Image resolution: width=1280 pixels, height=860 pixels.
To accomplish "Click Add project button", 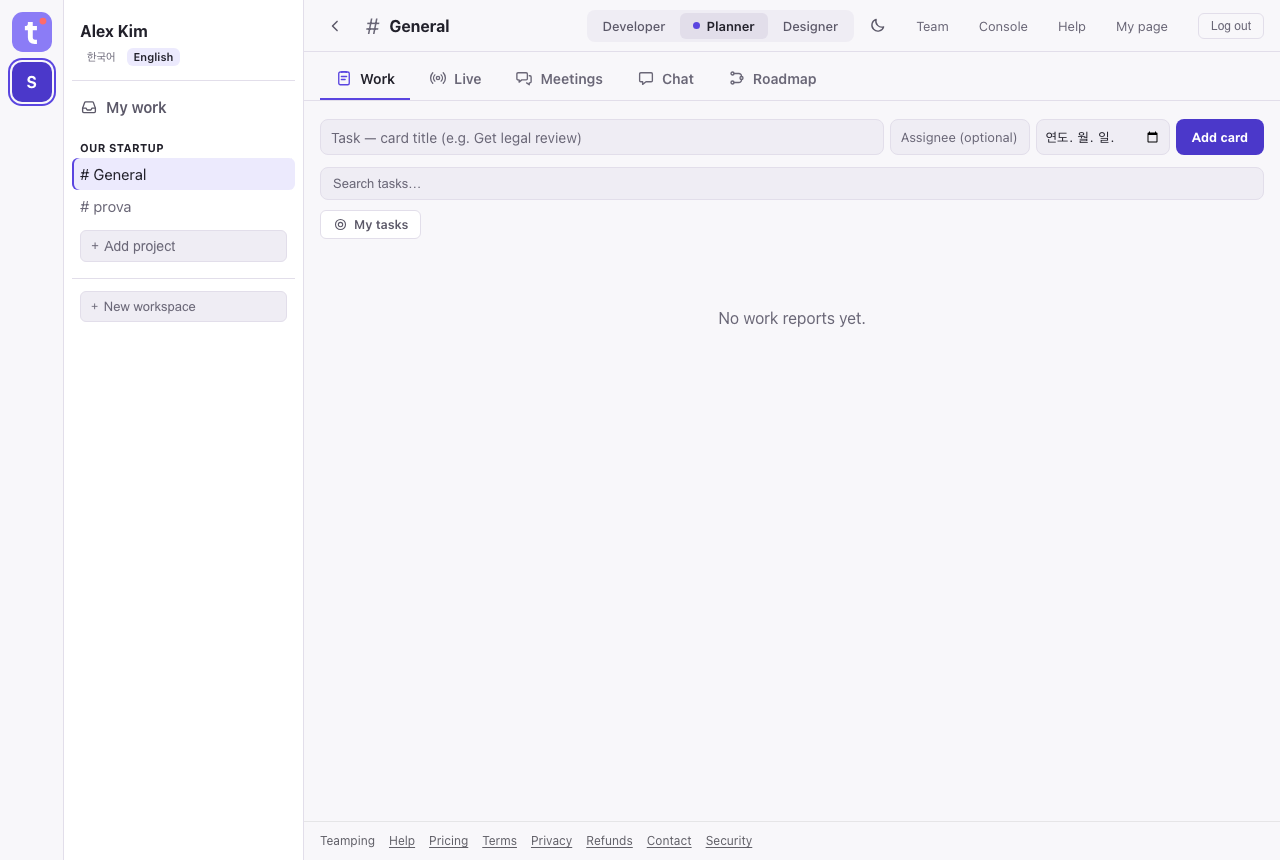I will point(184,246).
